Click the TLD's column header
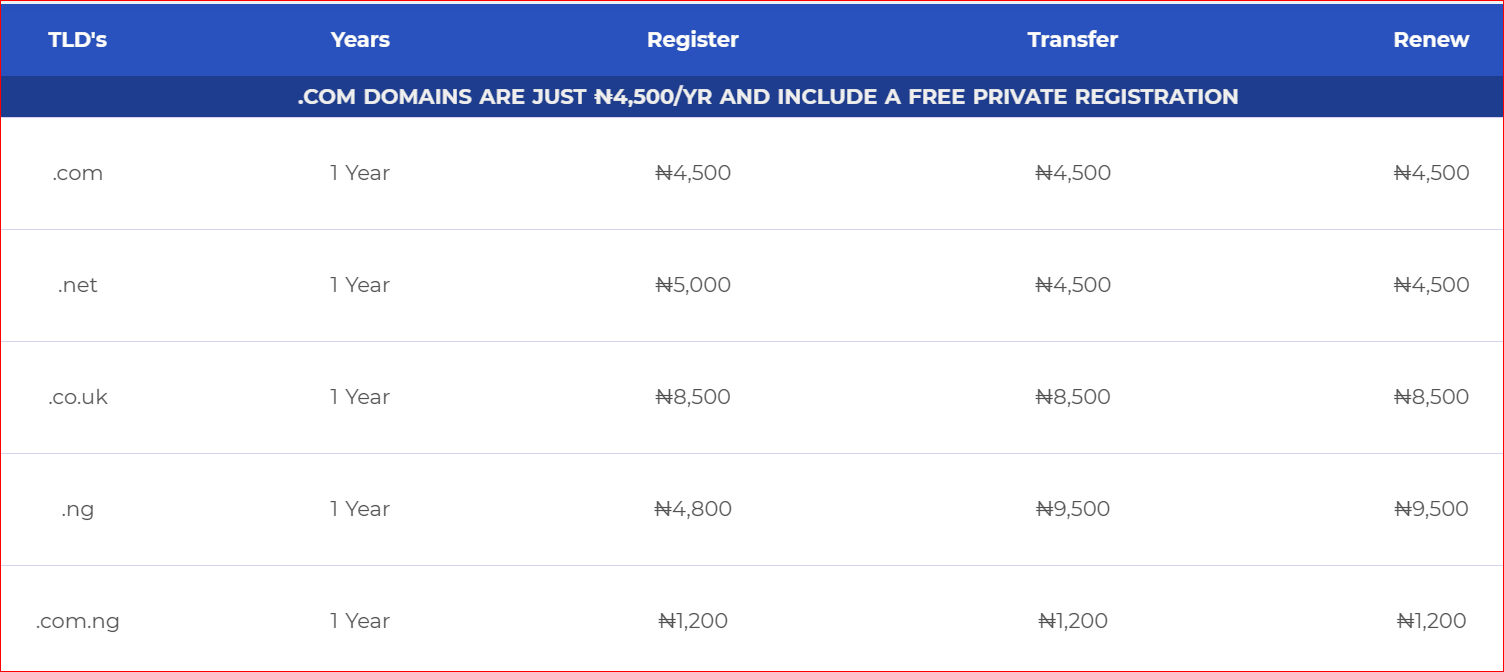1504x672 pixels. point(77,40)
